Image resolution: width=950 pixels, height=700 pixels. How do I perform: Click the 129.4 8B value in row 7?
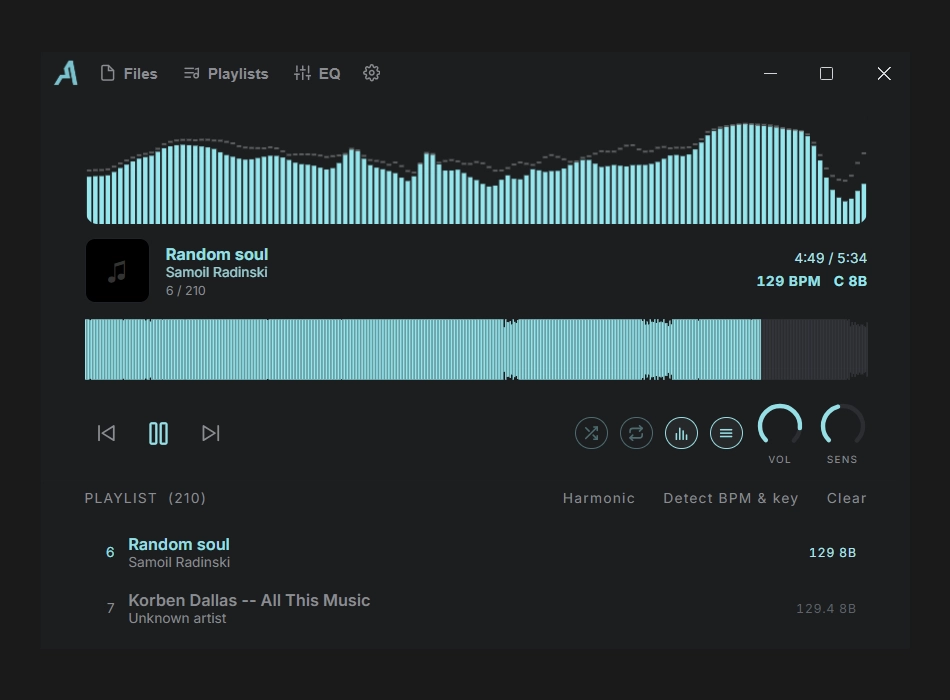826,608
